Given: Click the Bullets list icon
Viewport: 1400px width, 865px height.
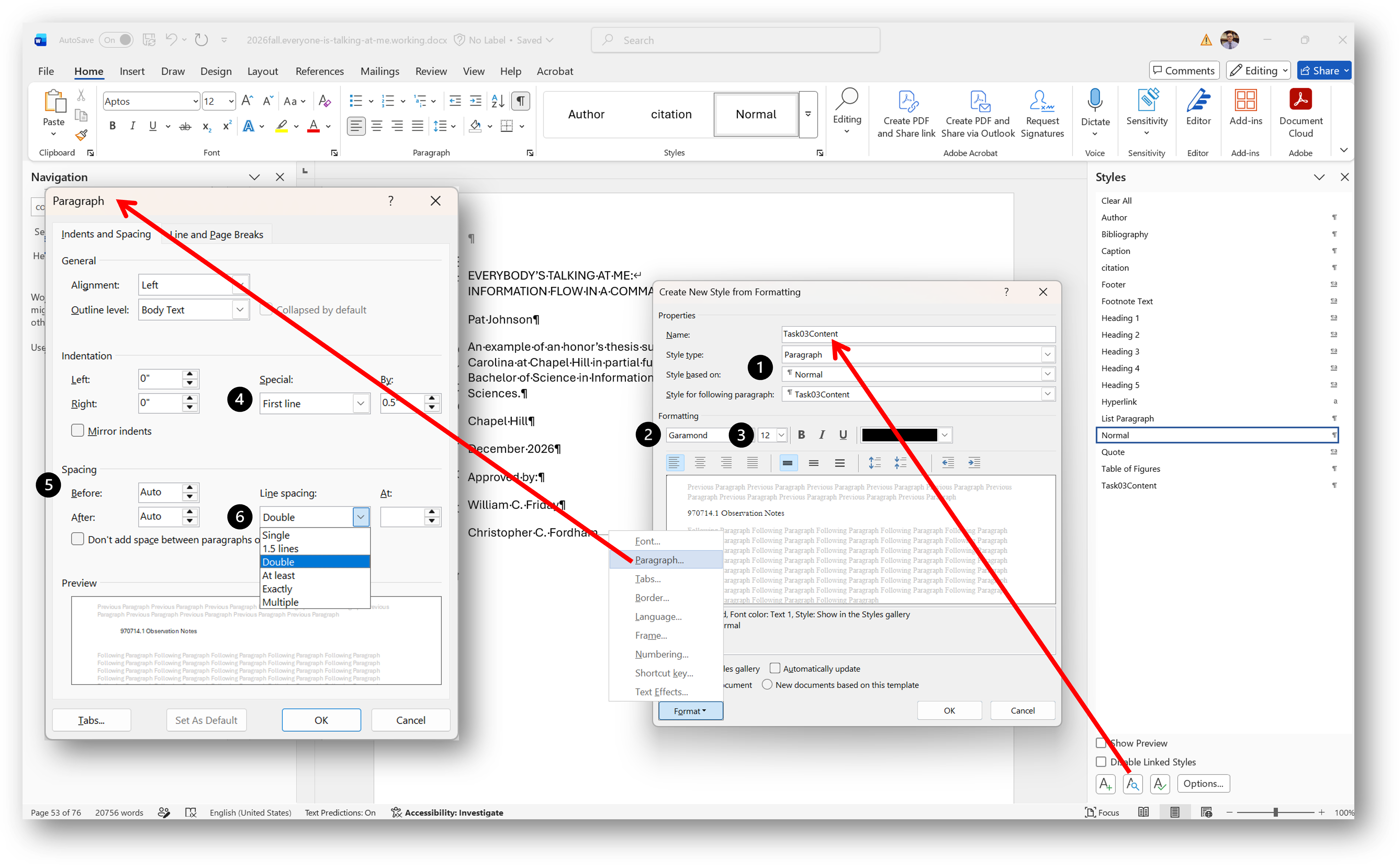Looking at the screenshot, I should (356, 101).
